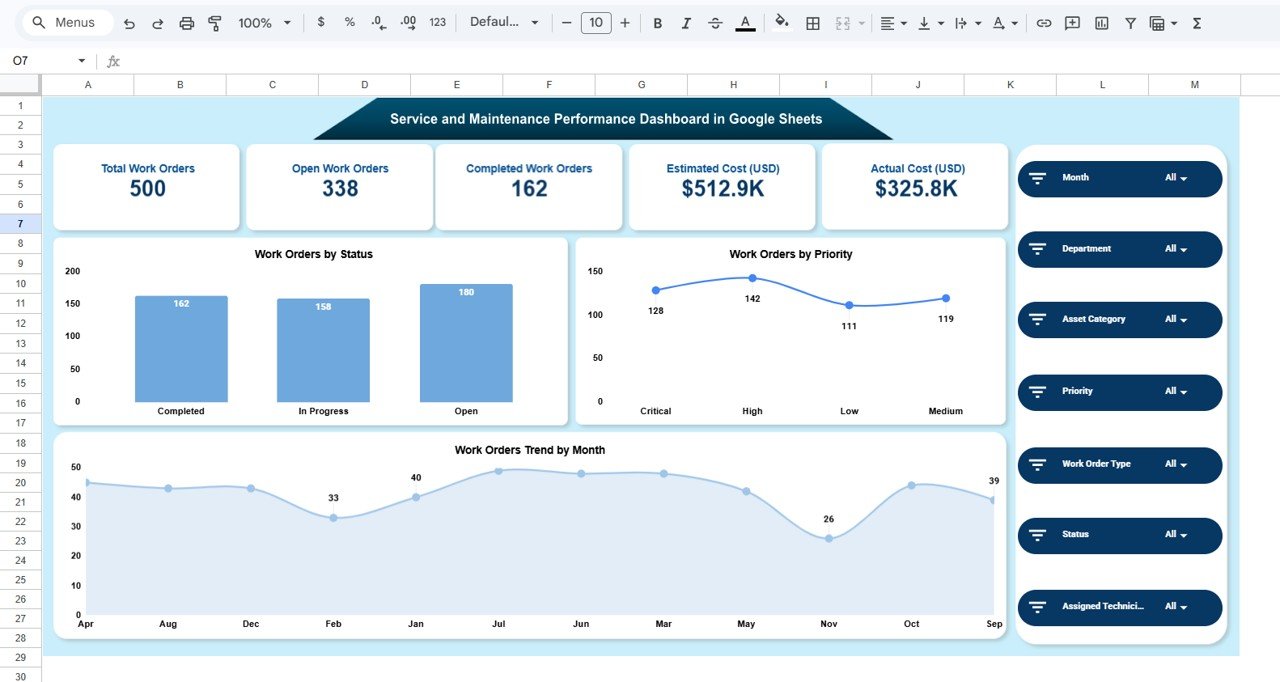Select the paint format tool

pos(214,22)
